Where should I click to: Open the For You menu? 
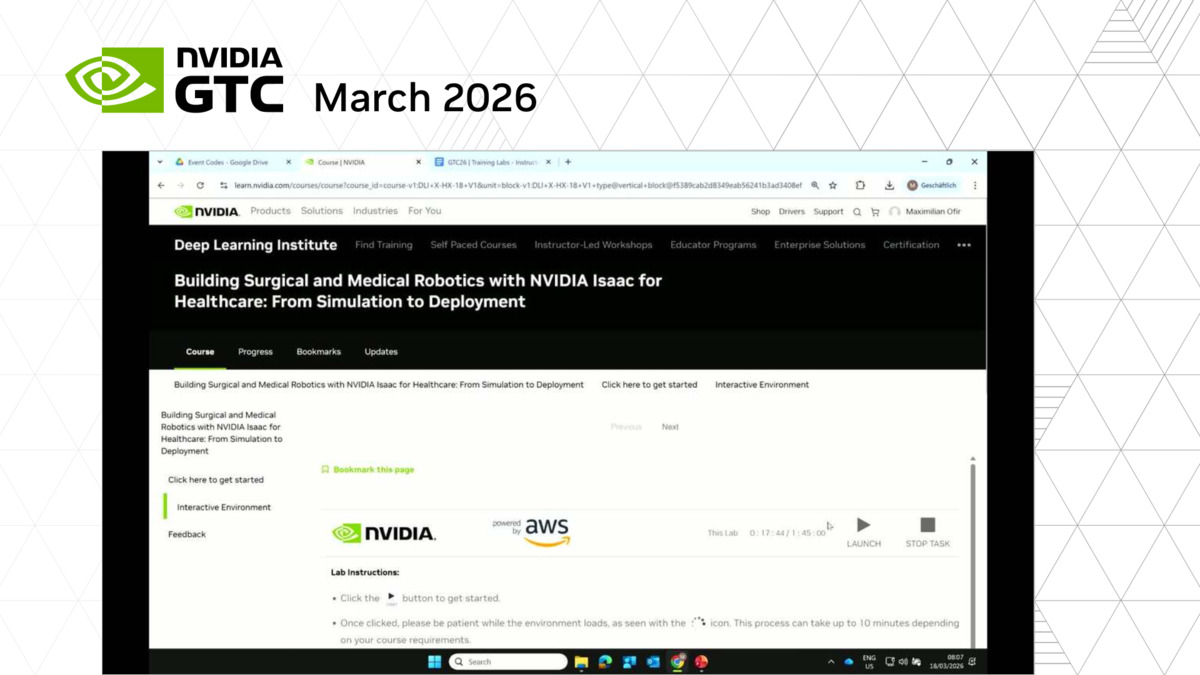pyautogui.click(x=424, y=211)
